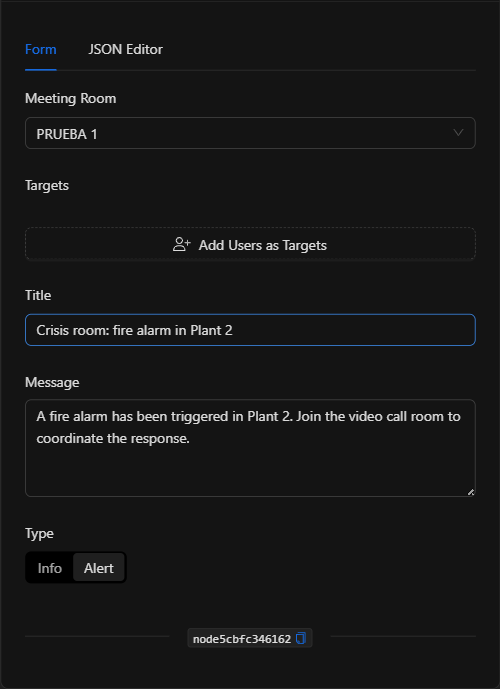500x689 pixels.
Task: Click the Message field label
Action: click(x=52, y=382)
